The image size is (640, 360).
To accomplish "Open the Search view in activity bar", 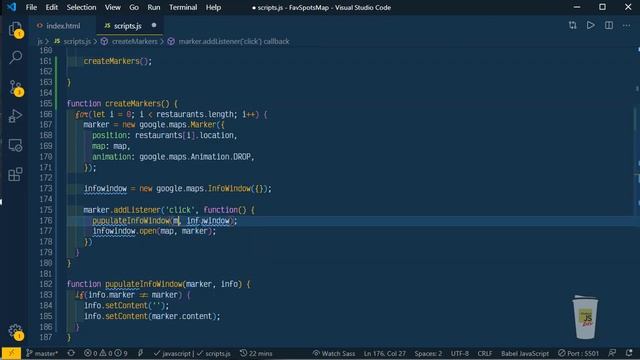I will 16,57.
